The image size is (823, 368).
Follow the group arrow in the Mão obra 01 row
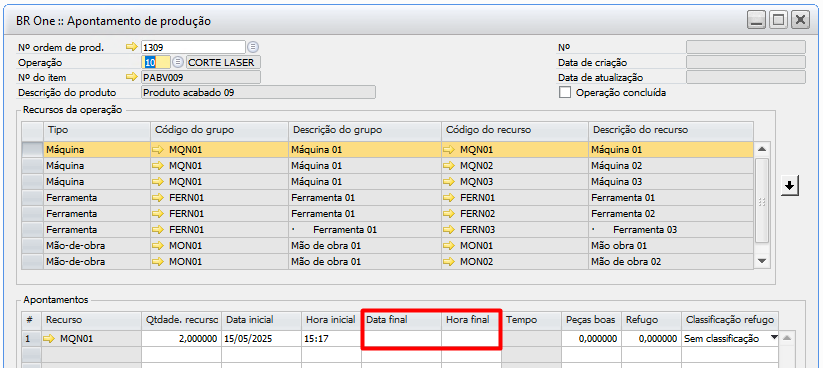point(159,246)
